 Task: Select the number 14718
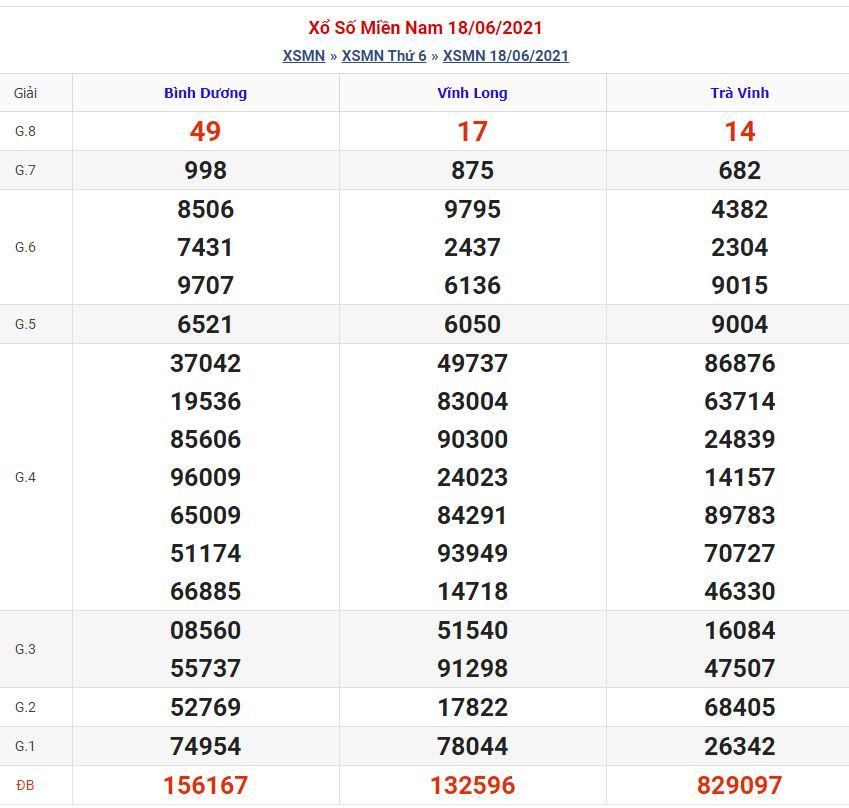coord(472,591)
